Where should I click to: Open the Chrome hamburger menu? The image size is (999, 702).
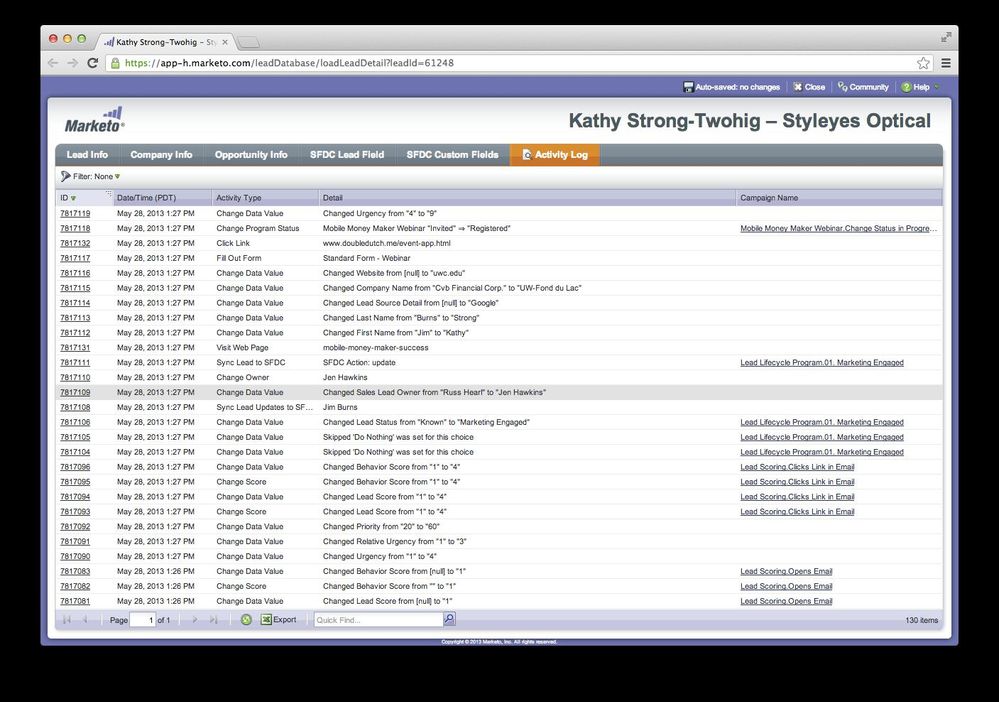(946, 63)
